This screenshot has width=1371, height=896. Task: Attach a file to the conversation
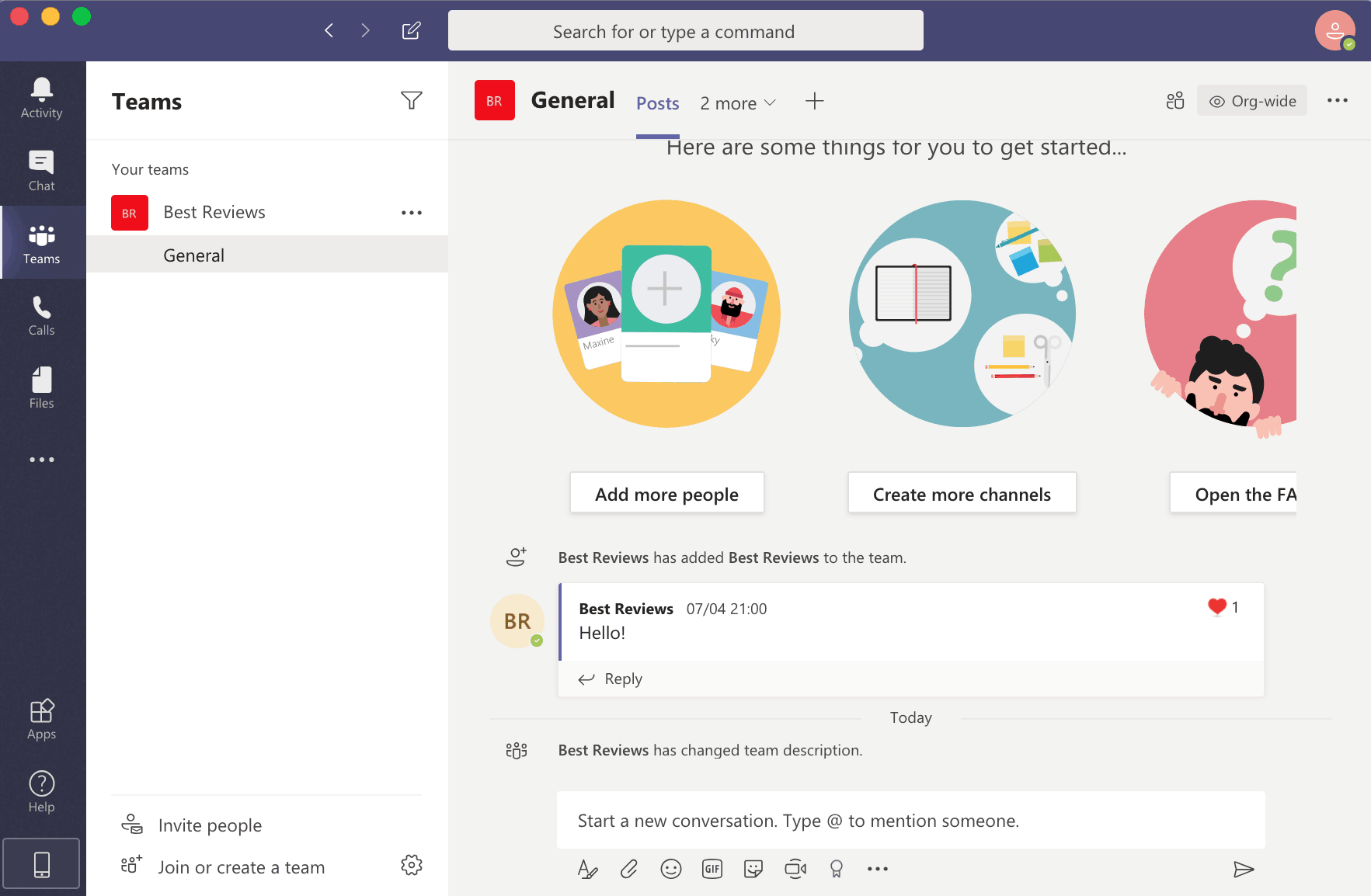tap(629, 869)
